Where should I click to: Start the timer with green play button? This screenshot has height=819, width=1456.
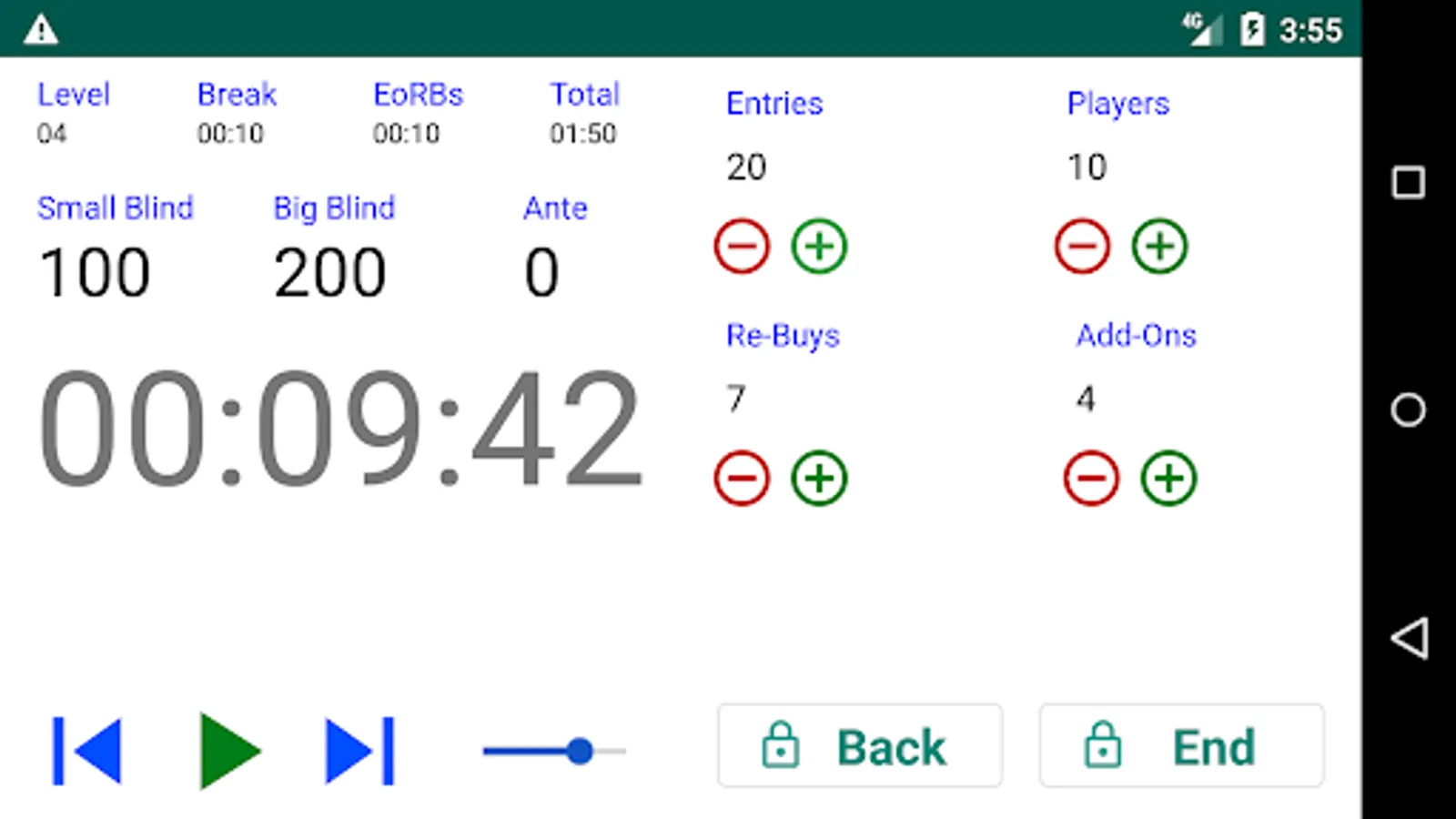[x=230, y=751]
